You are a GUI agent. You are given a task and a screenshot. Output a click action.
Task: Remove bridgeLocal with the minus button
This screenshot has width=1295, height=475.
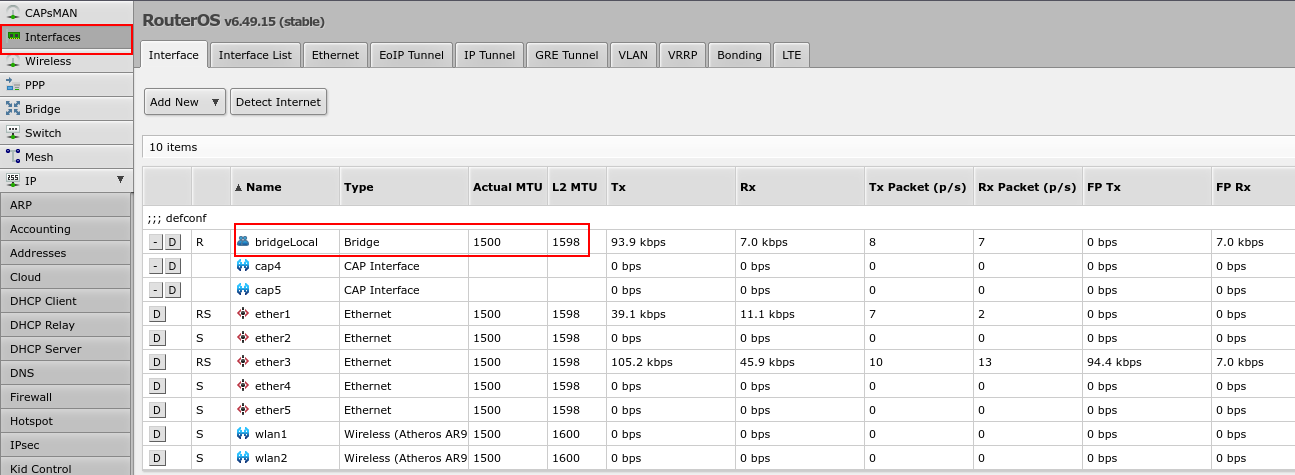(x=155, y=242)
